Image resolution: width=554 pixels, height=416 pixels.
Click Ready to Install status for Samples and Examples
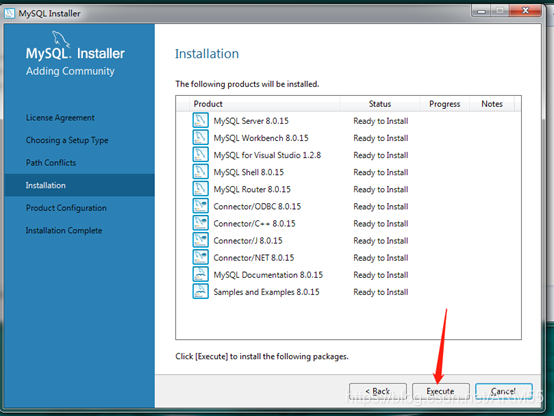(x=381, y=292)
